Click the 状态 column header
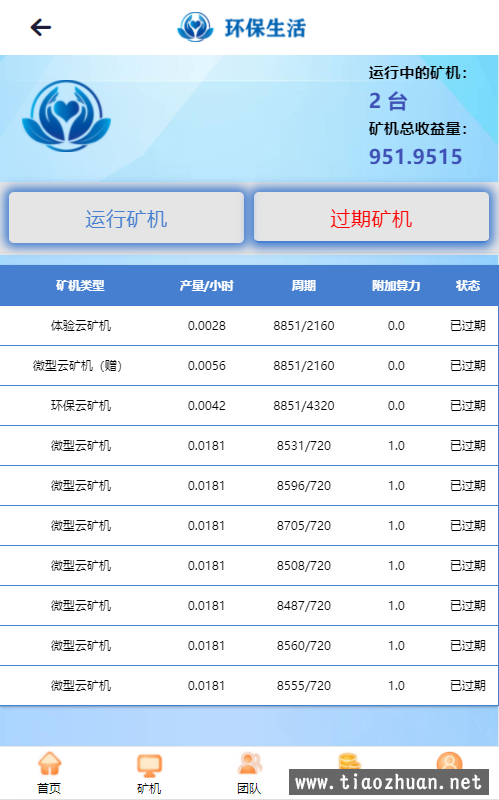This screenshot has width=499, height=800. pos(468,285)
